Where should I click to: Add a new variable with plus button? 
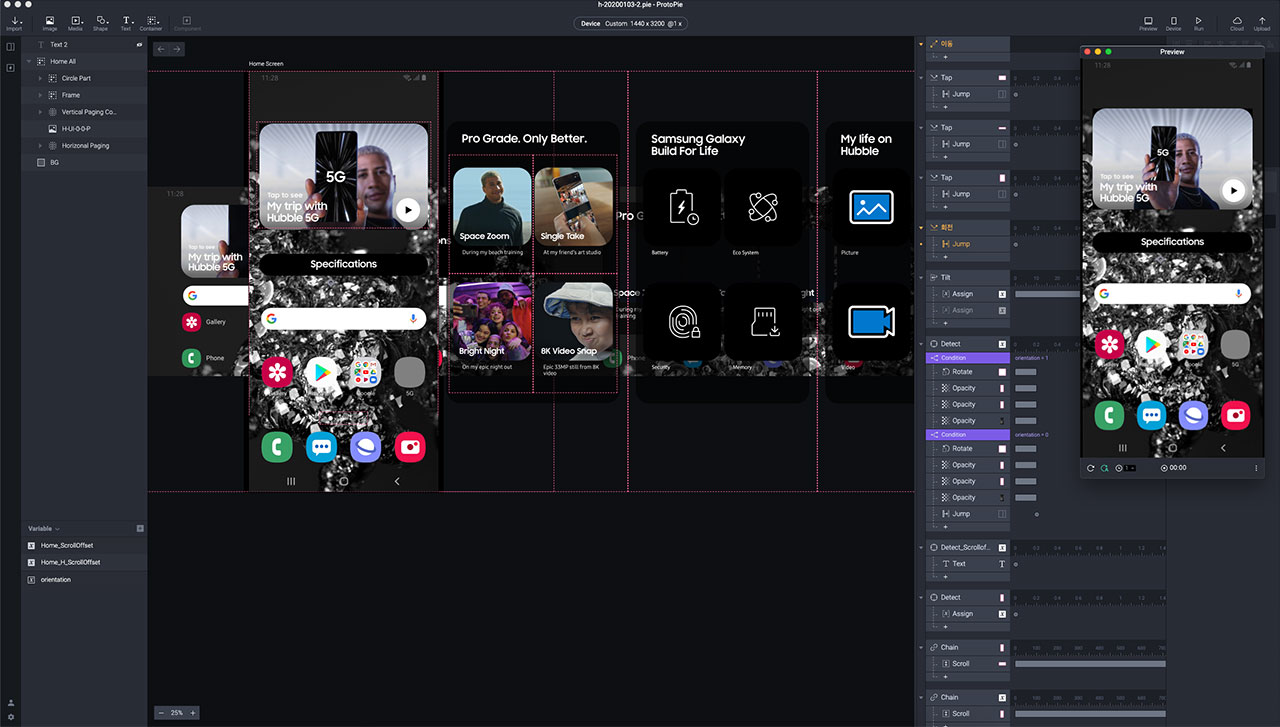click(x=140, y=528)
